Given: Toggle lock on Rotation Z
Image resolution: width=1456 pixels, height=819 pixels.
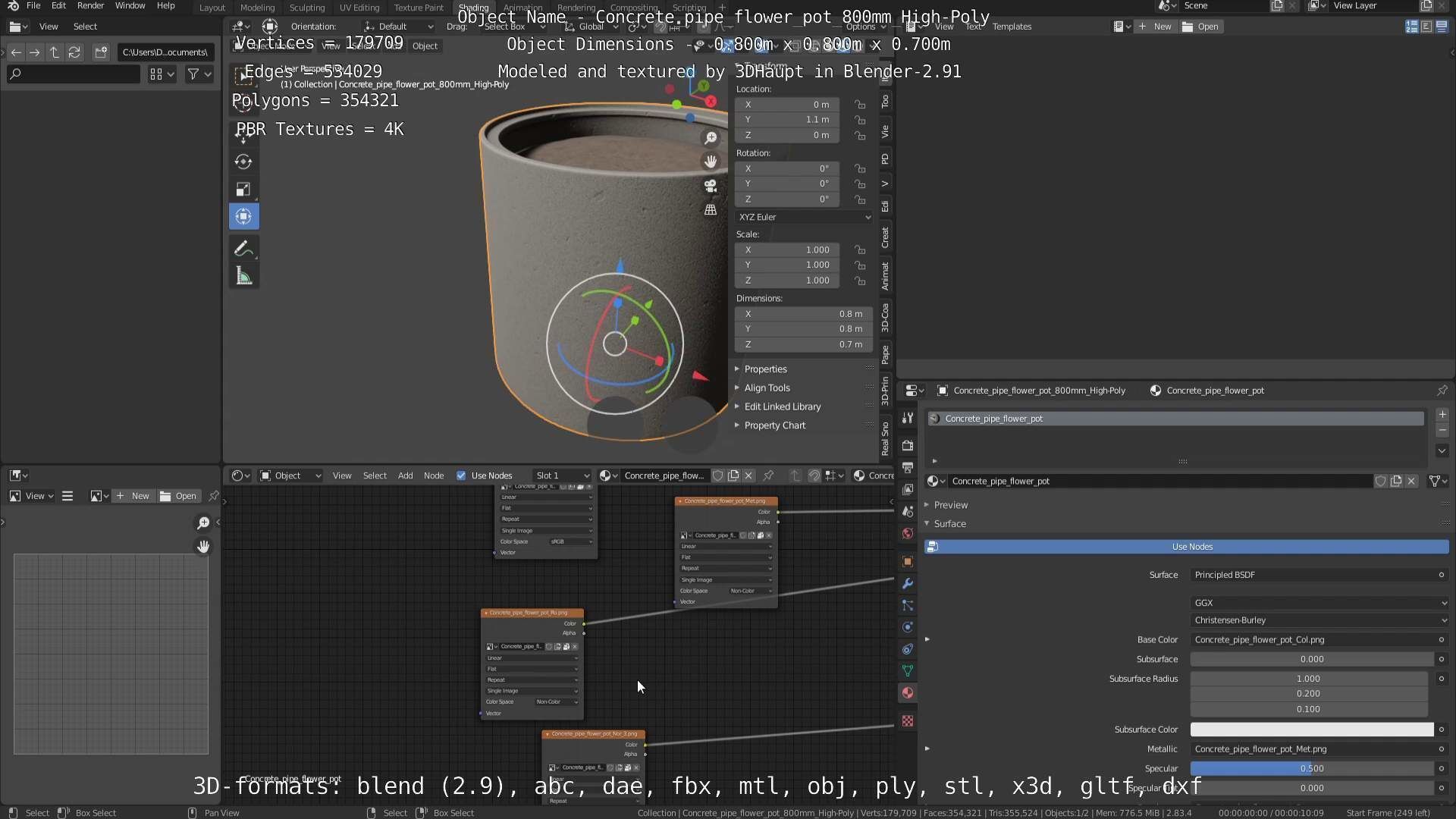Looking at the screenshot, I should point(860,199).
